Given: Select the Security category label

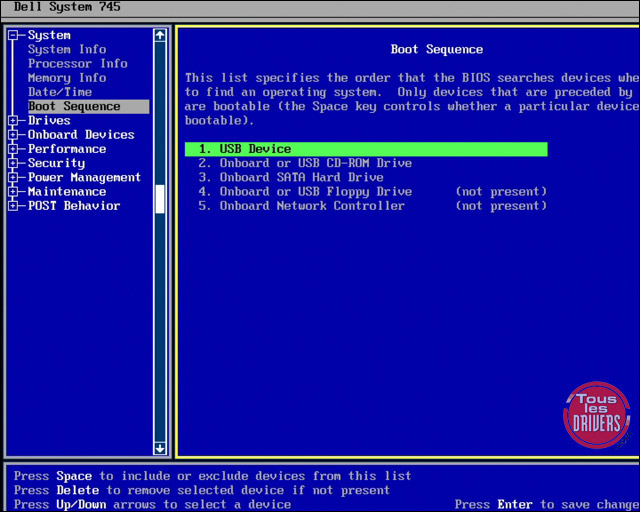Looking at the screenshot, I should click(56, 163).
